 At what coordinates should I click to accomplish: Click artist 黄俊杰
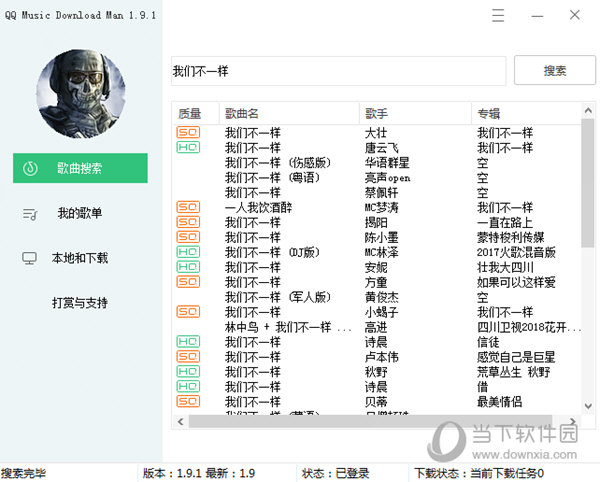(382, 297)
